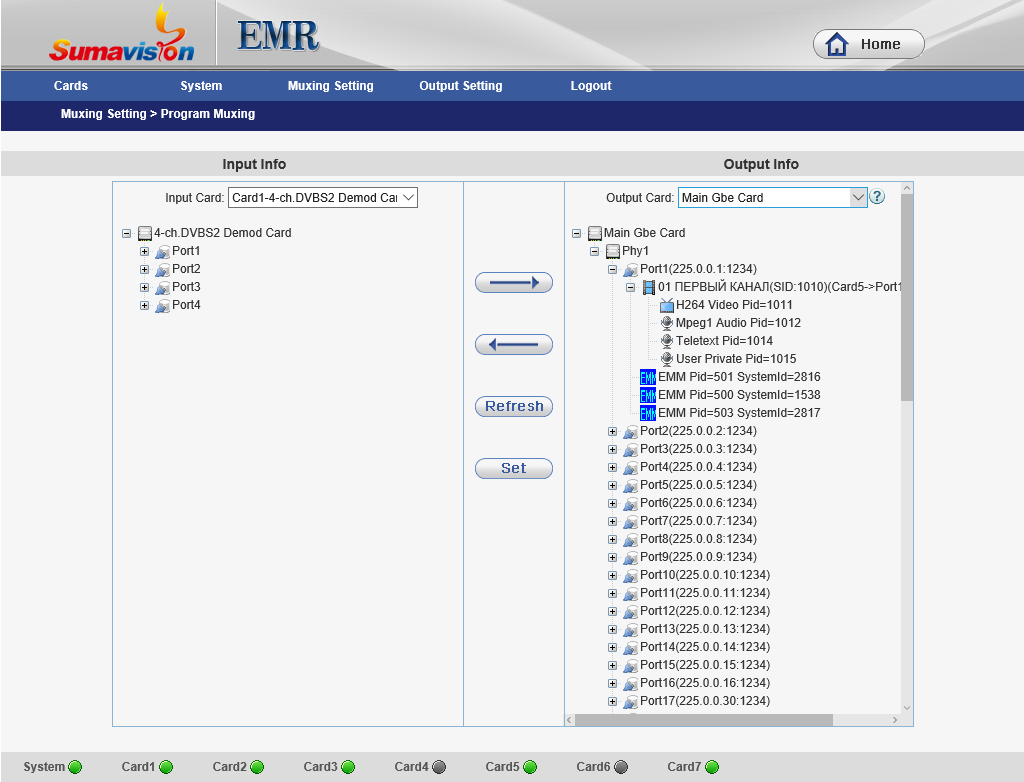Click the EMM Pid=501 icon
The width and height of the screenshot is (1024, 782).
pos(648,377)
